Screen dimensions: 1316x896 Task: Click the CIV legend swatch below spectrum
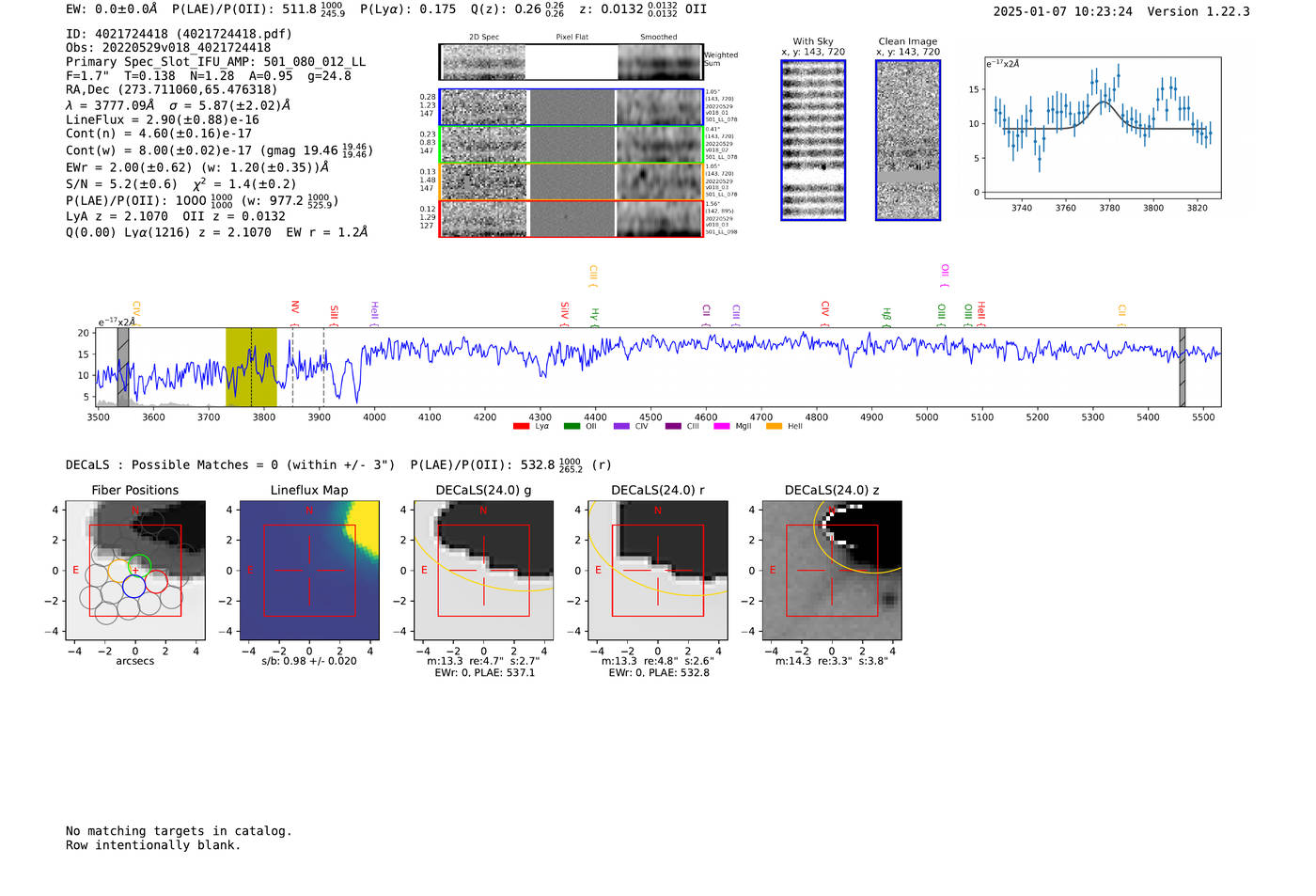(x=621, y=427)
